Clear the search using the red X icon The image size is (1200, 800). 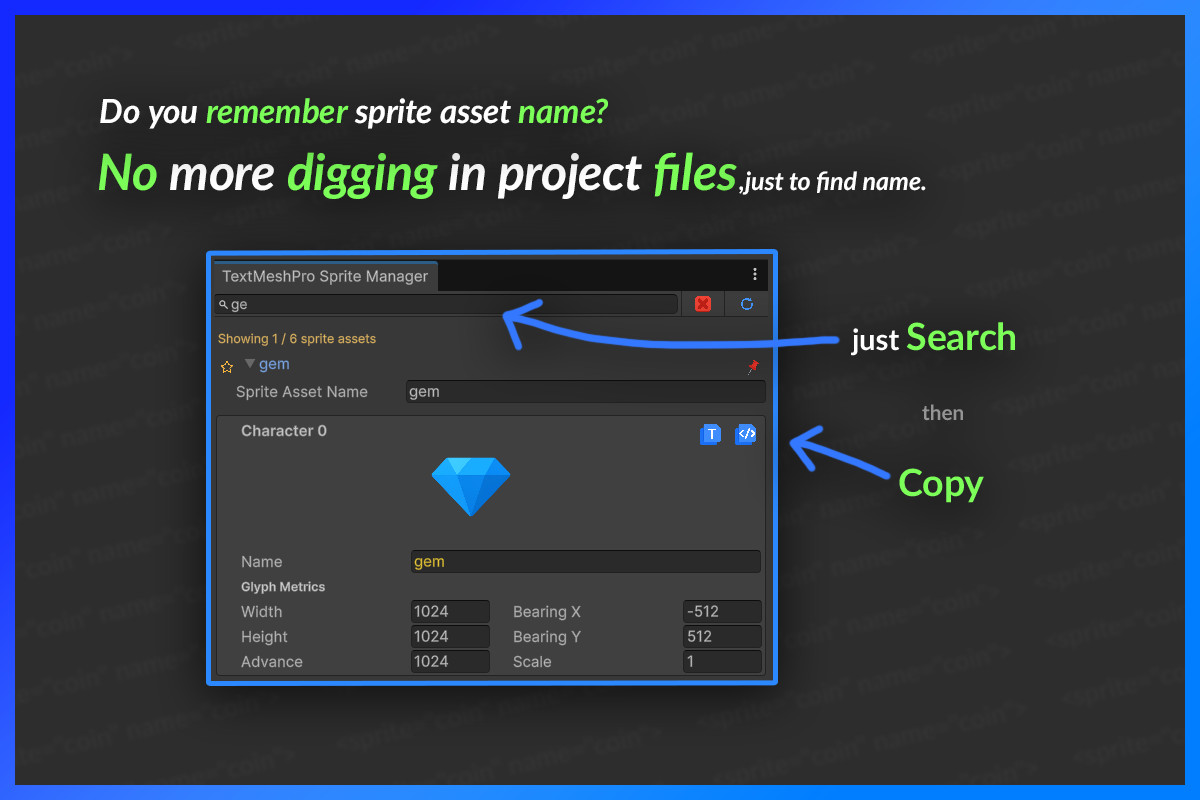click(x=702, y=303)
